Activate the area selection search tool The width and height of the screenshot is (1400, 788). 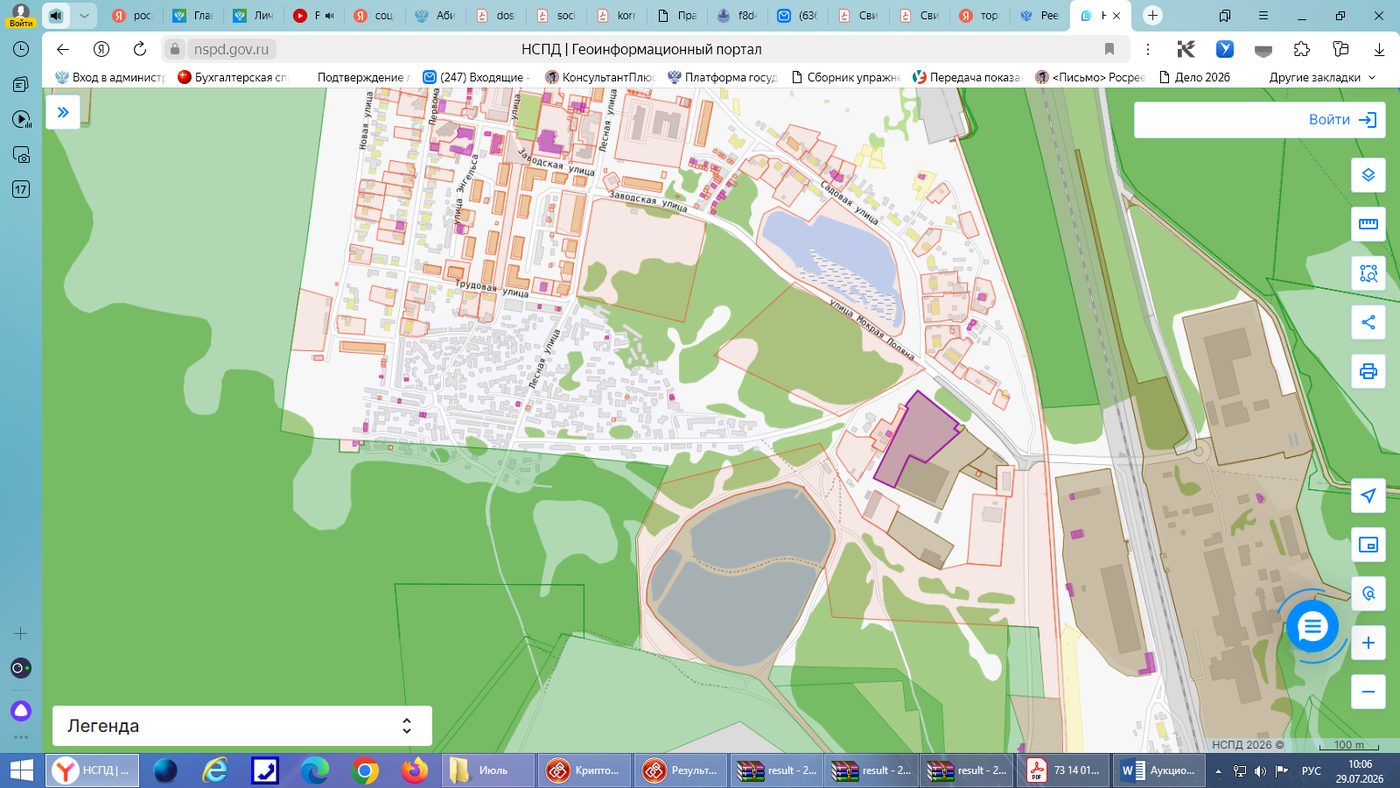coord(1368,273)
